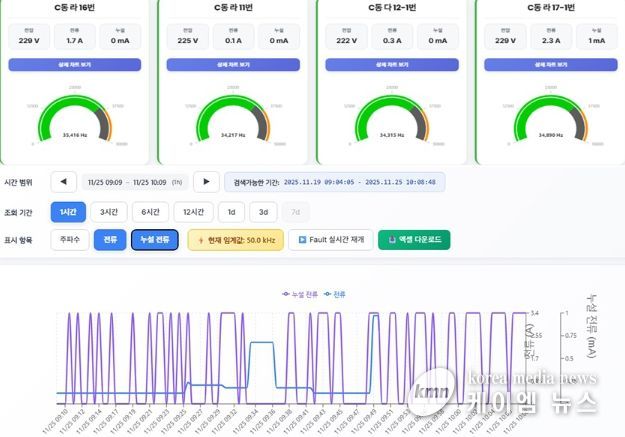Select the 1시간 period tab
This screenshot has width=625, height=437.
tap(67, 211)
